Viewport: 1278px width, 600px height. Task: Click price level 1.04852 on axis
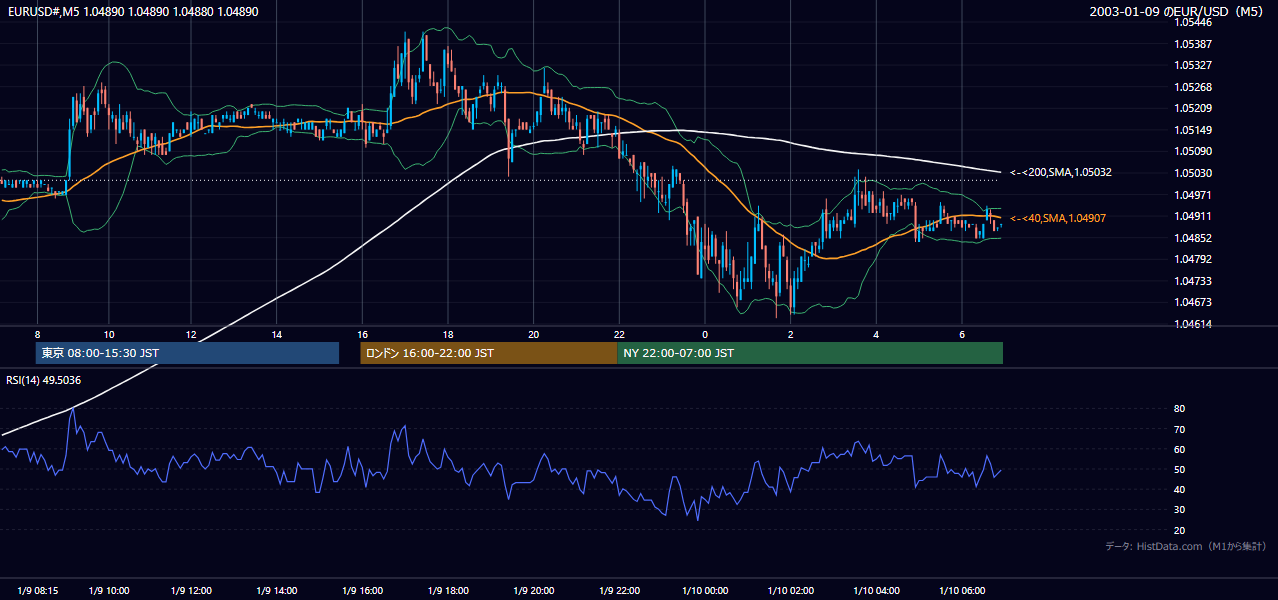[x=1192, y=238]
